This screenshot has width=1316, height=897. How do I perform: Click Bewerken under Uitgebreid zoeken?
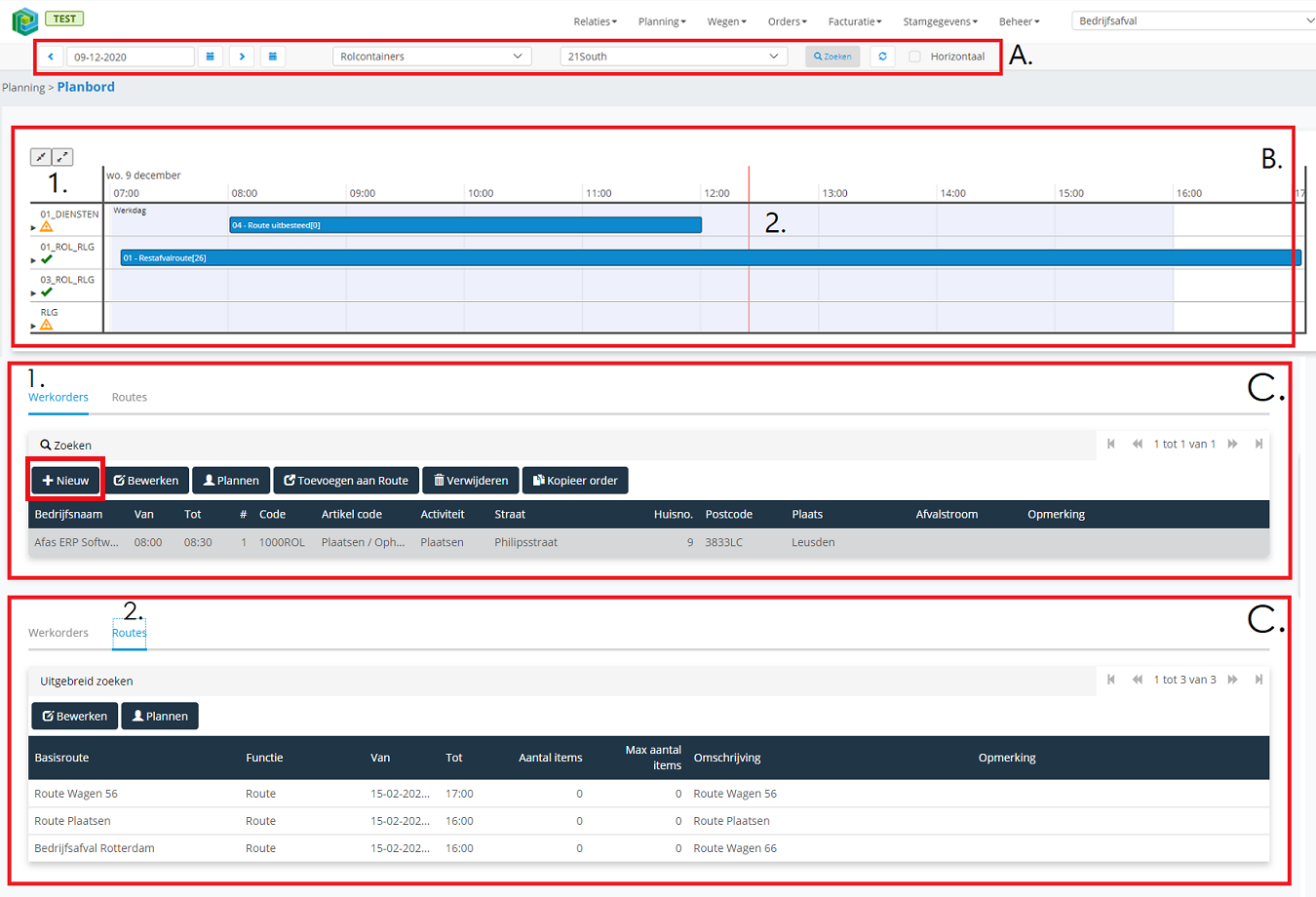(x=75, y=717)
